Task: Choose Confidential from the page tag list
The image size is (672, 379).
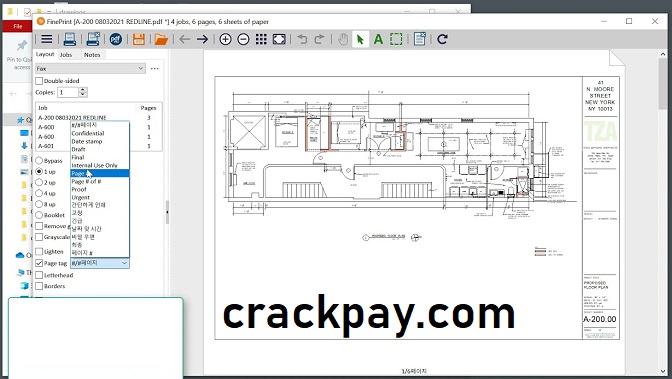Action: (x=88, y=133)
